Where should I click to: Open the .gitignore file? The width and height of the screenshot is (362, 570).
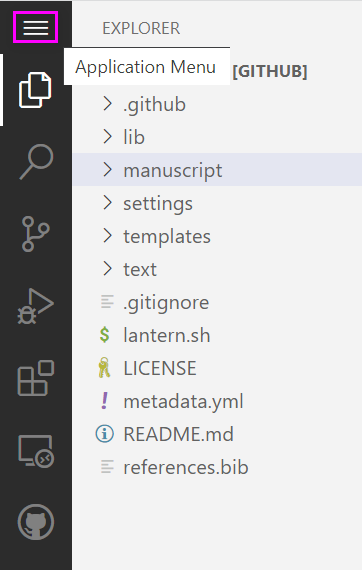(166, 303)
